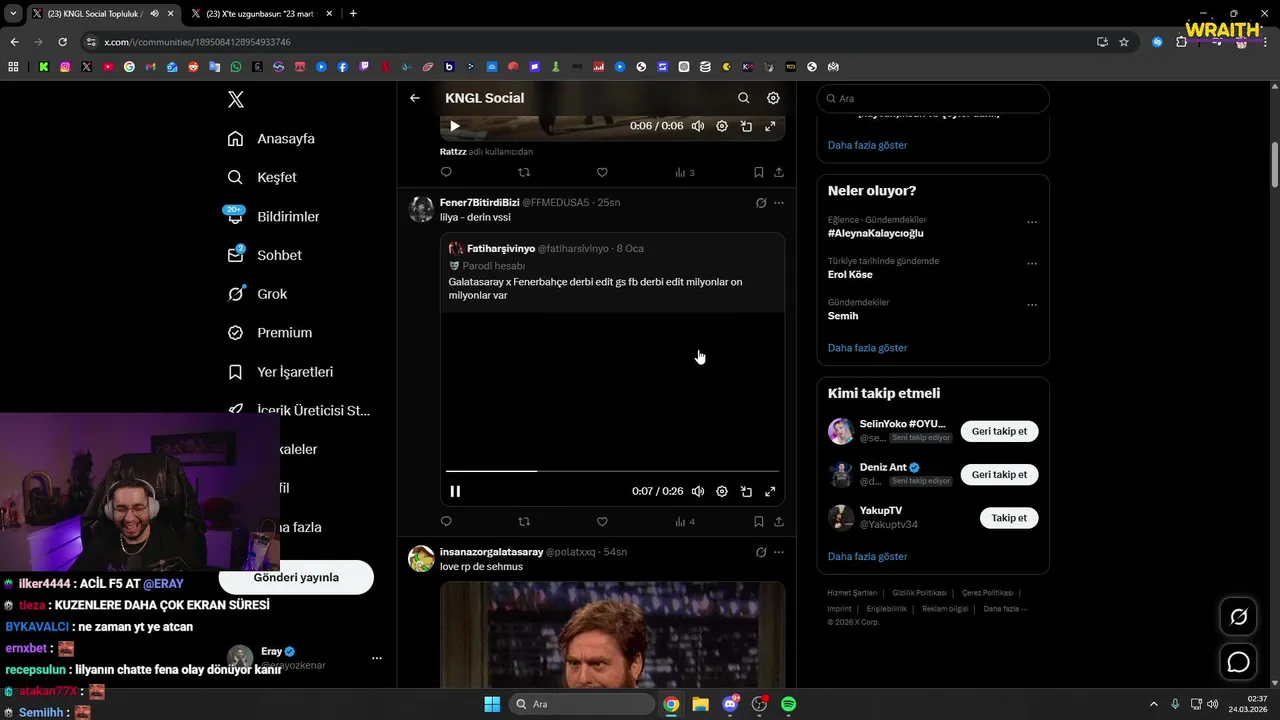
Task: Like Fener7BitirdiBizi's post
Action: (x=602, y=521)
